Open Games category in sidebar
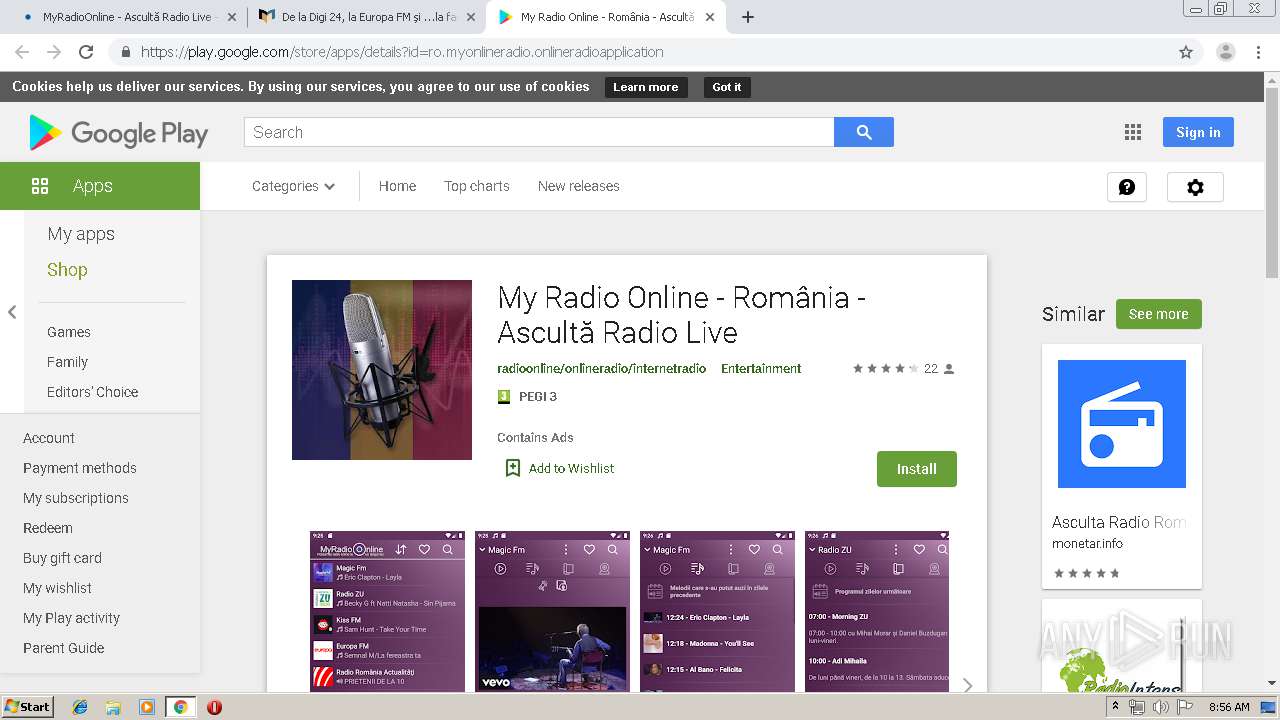 tap(69, 332)
